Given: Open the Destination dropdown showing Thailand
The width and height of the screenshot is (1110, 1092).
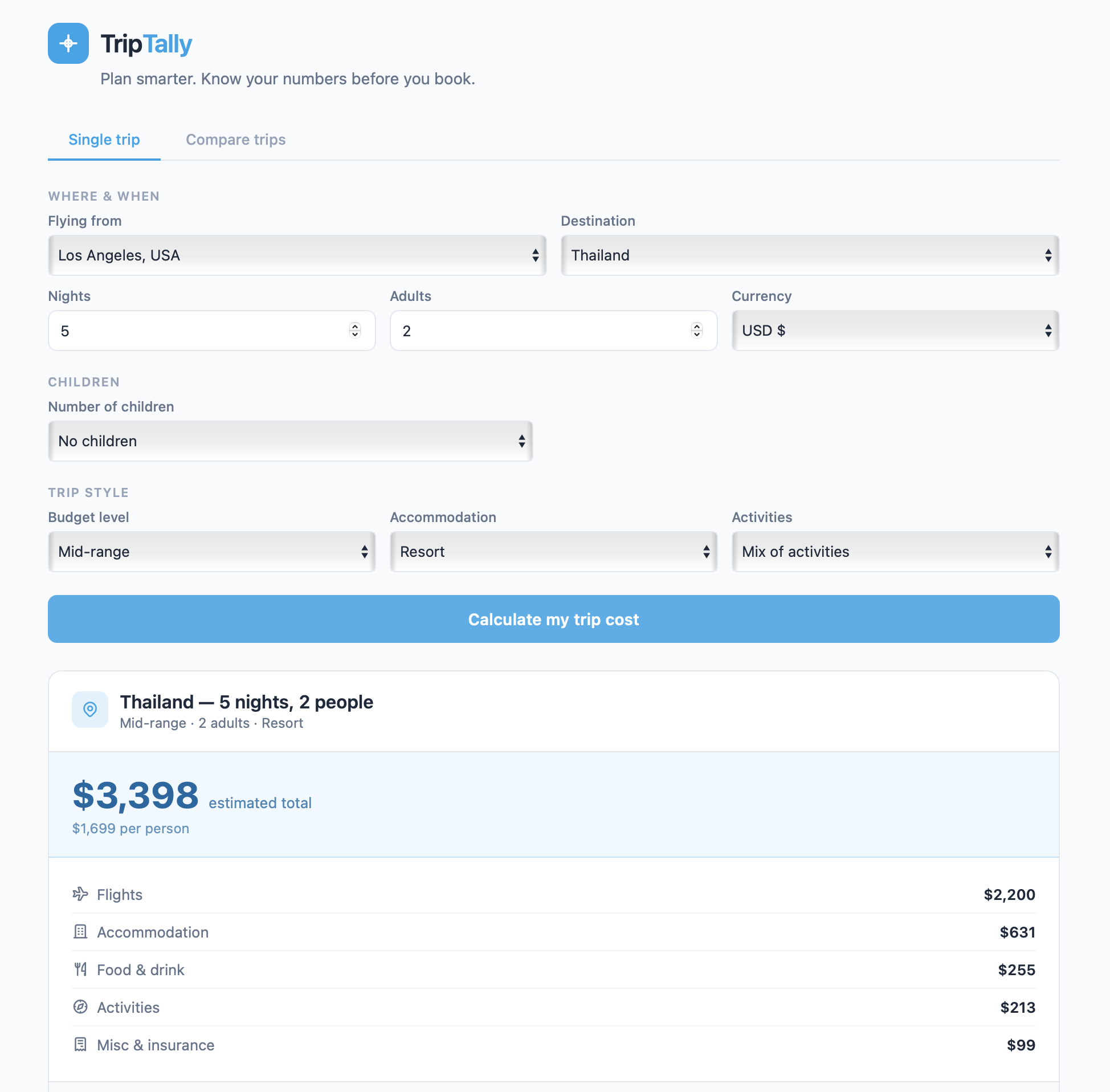Looking at the screenshot, I should click(810, 255).
